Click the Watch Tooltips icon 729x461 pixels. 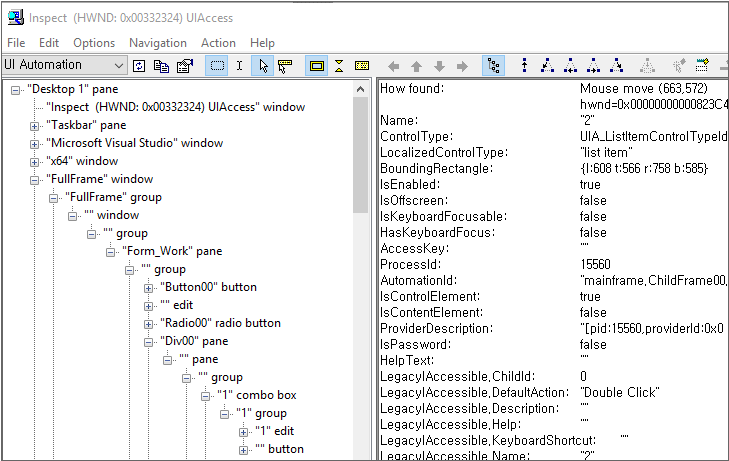285,66
